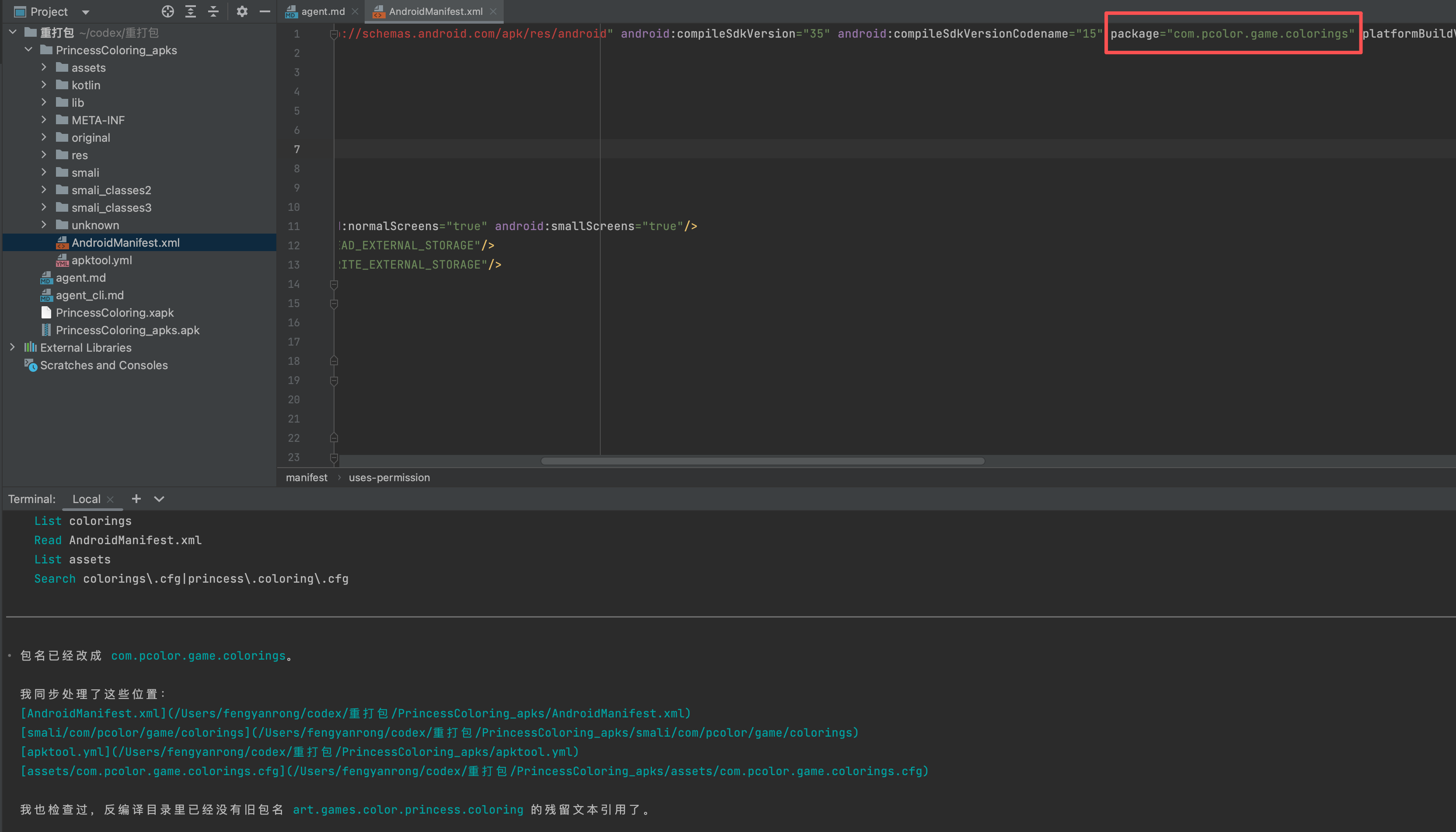Open the Project view dropdown arrow
Image resolution: width=1456 pixels, height=832 pixels.
[86, 12]
